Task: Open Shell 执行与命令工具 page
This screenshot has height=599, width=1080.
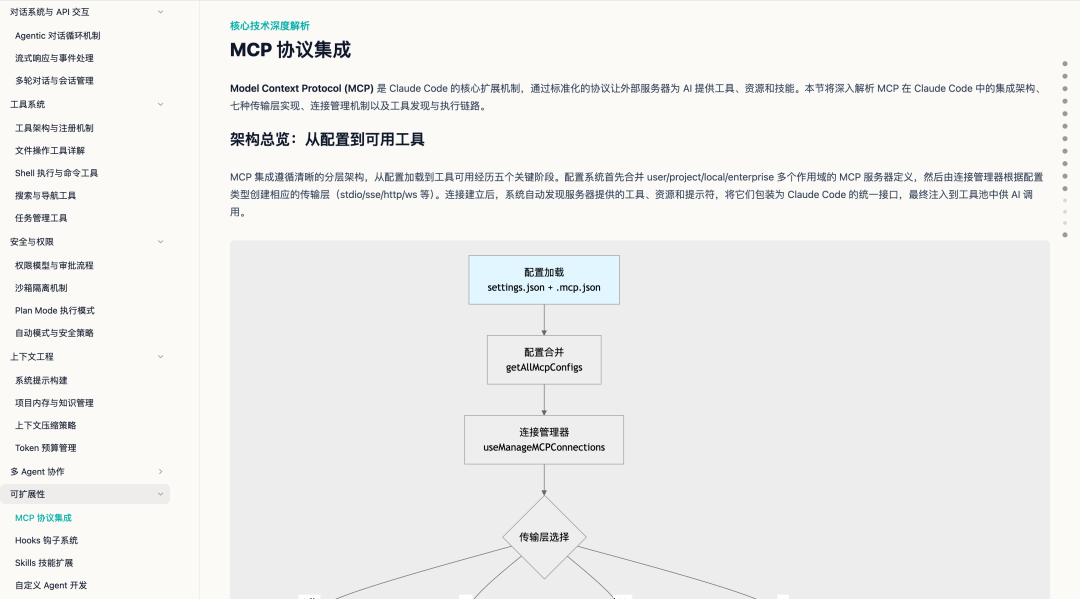Action: [56, 174]
